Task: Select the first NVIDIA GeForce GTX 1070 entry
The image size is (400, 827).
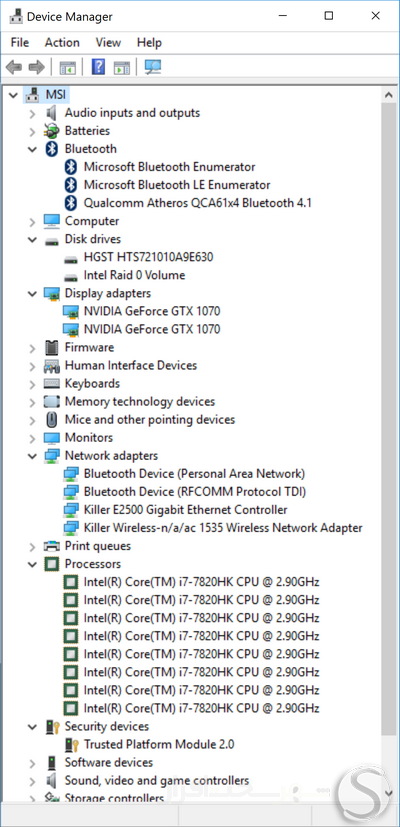Action: point(152,311)
